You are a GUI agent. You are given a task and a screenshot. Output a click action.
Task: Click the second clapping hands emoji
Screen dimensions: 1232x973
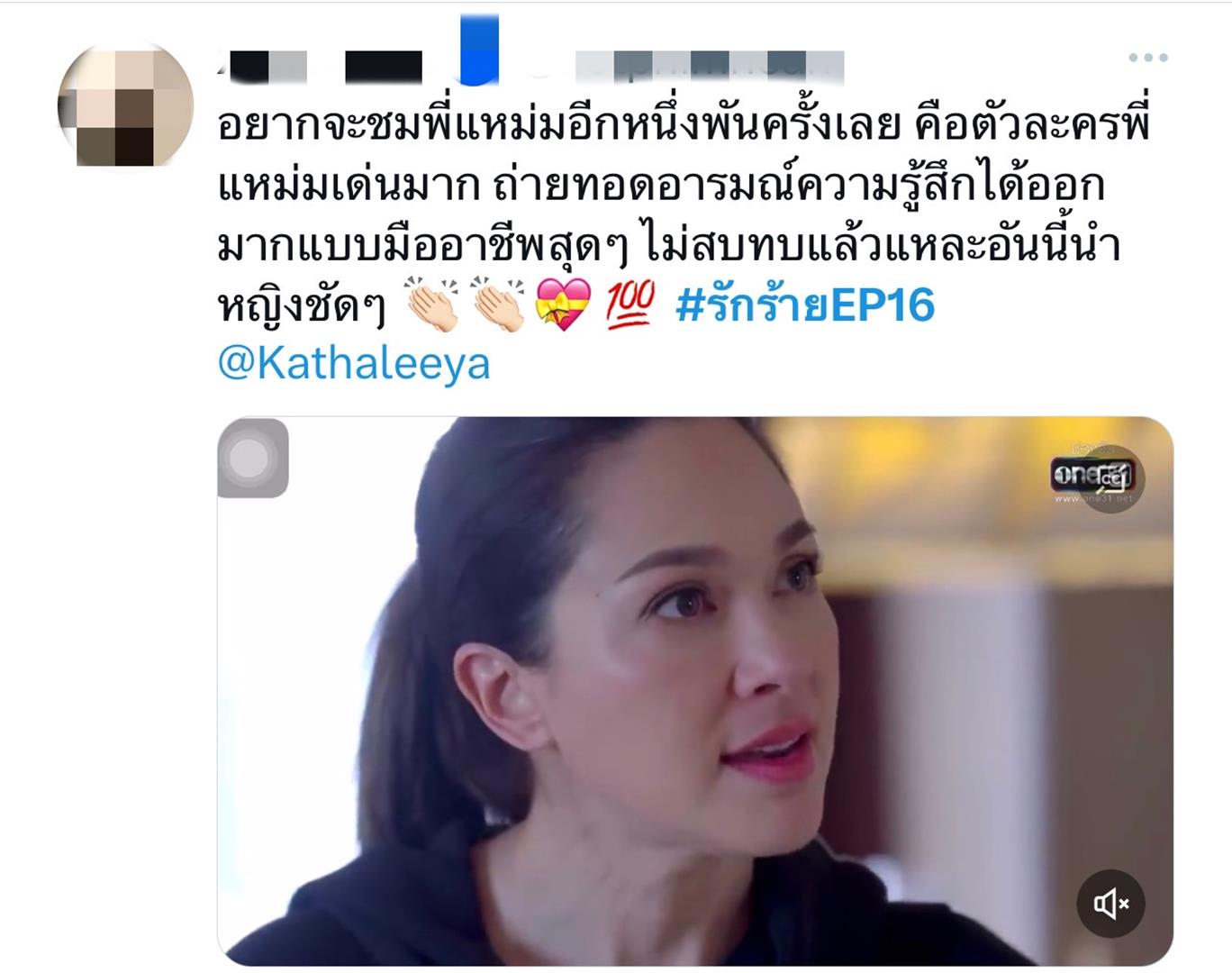click(499, 305)
